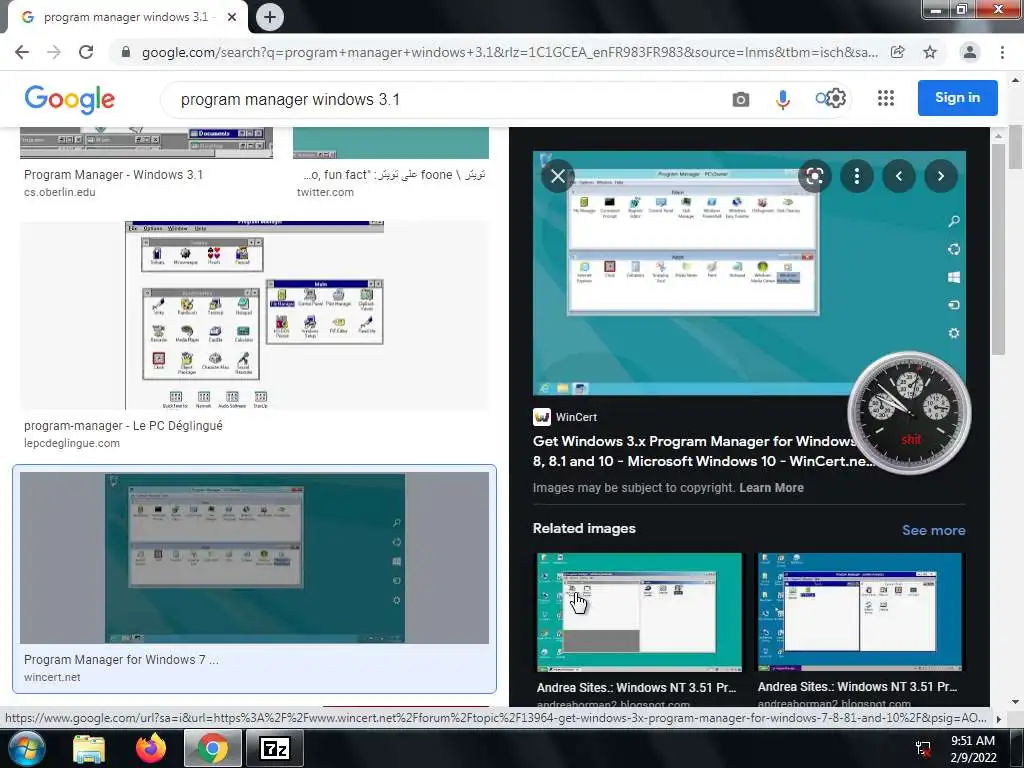Click the Google logo

tap(69, 99)
